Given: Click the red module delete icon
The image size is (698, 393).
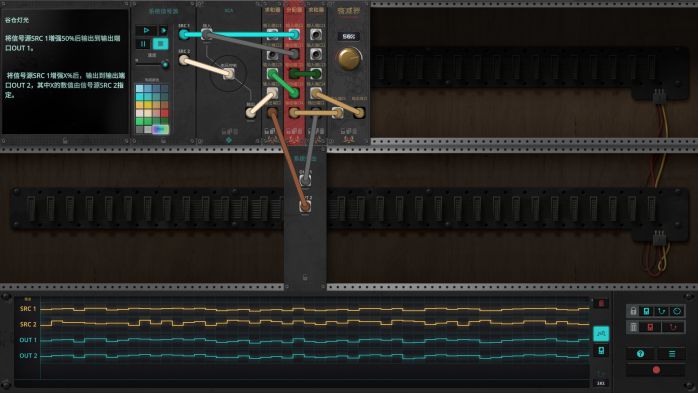Looking at the screenshot, I should coord(650,327).
